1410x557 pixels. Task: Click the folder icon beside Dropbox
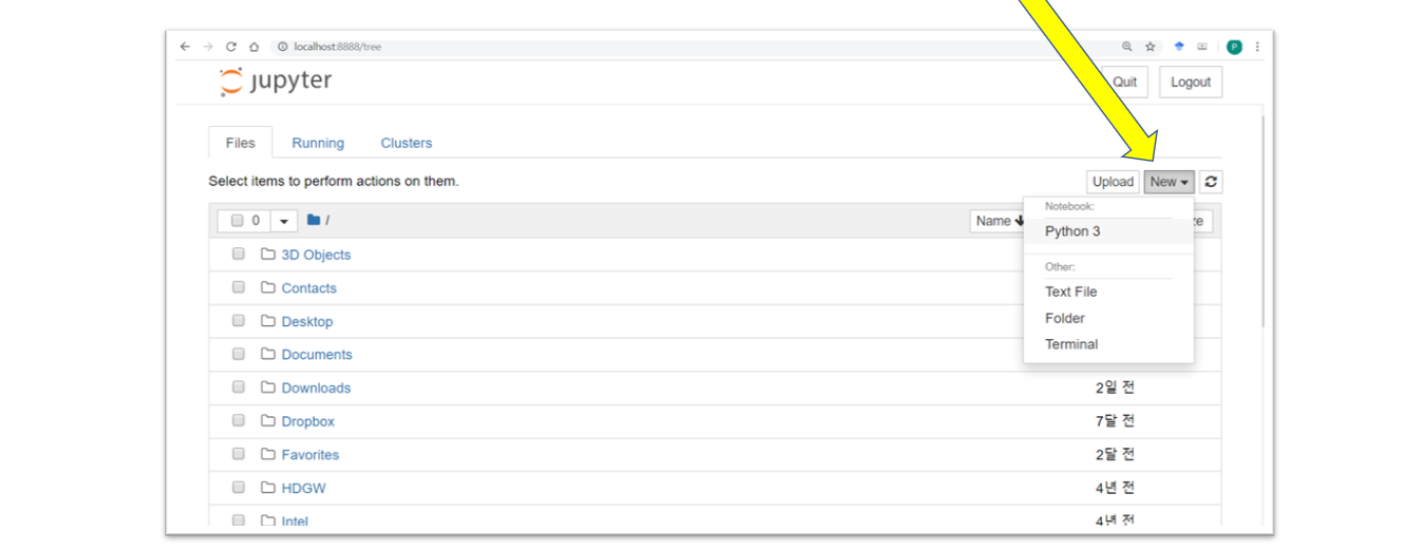pos(268,421)
